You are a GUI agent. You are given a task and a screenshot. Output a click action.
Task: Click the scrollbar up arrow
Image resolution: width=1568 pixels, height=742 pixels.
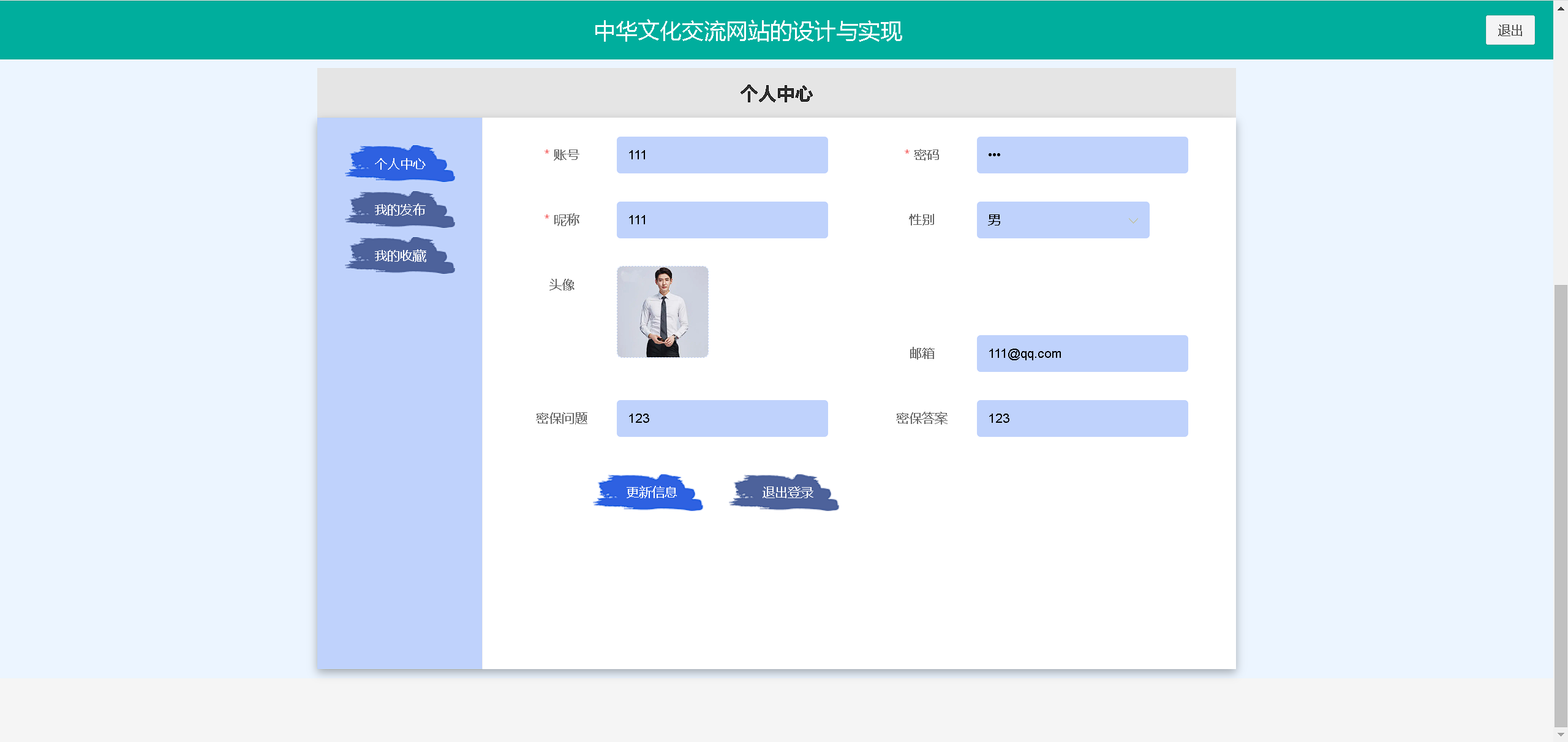1561,7
